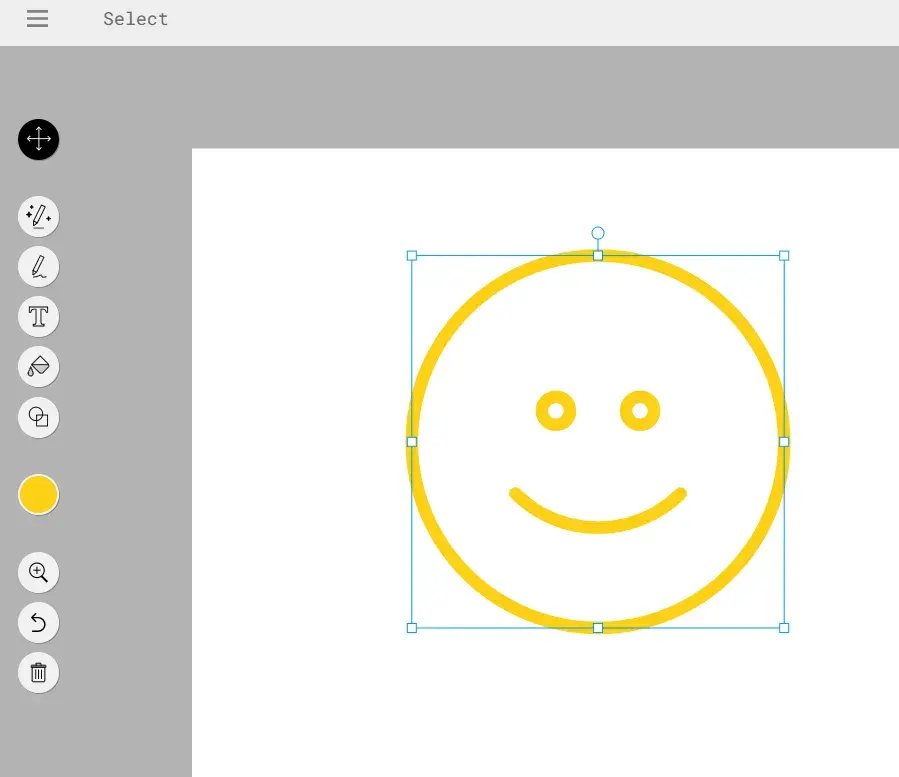Viewport: 899px width, 777px height.
Task: Select the Type text tool
Action: tap(38, 317)
